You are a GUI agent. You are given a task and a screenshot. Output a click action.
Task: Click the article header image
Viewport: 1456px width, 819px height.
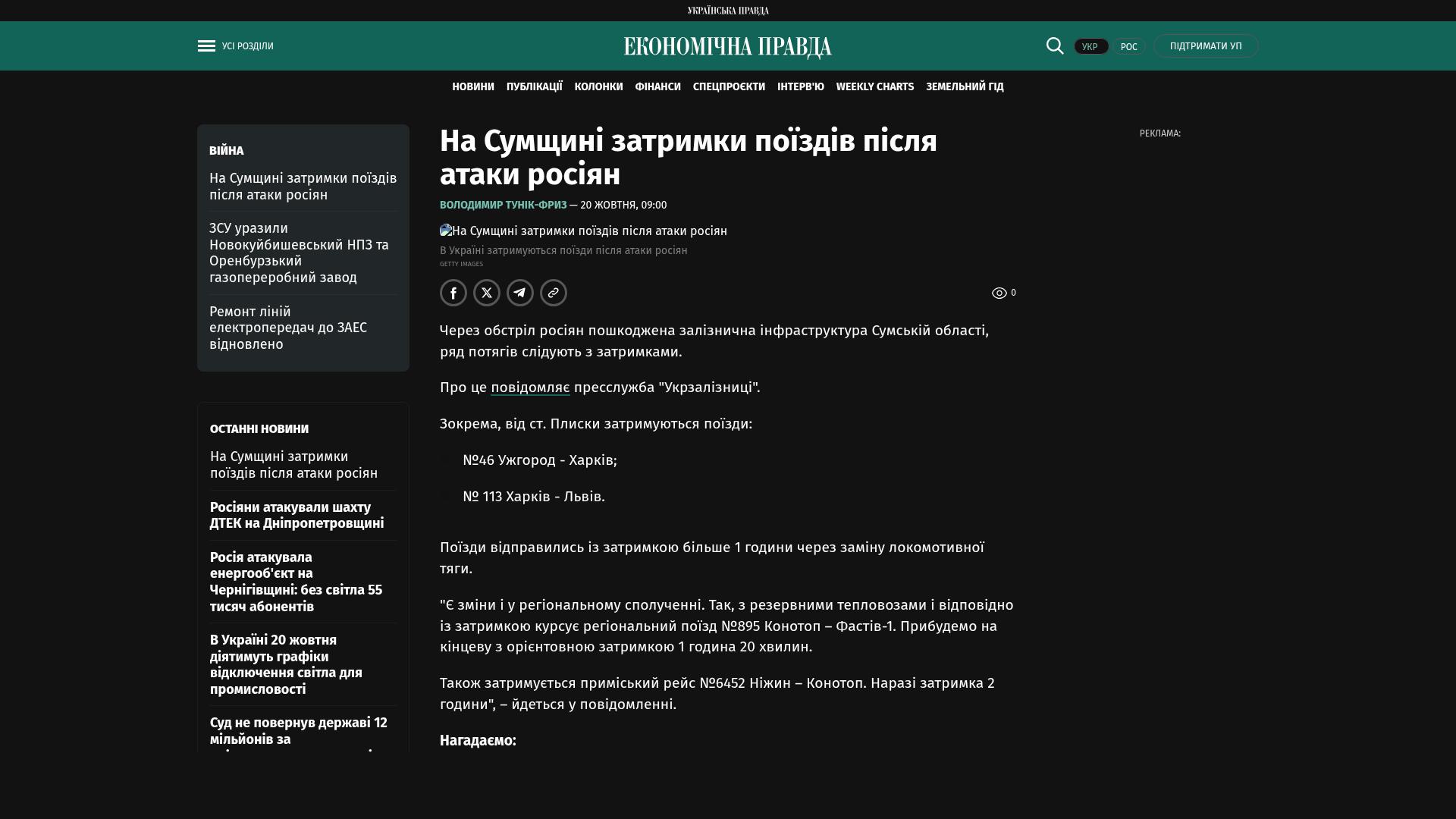click(583, 231)
